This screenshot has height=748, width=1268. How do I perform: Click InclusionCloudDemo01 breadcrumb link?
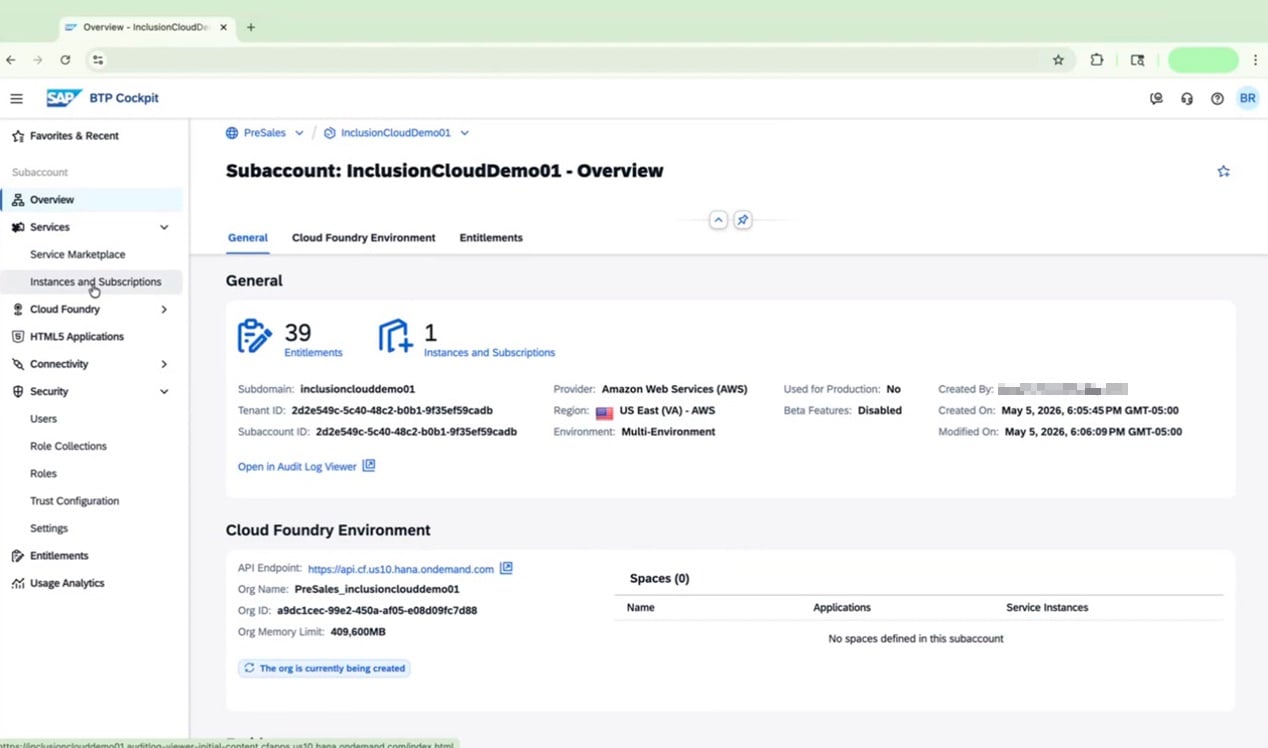396,133
